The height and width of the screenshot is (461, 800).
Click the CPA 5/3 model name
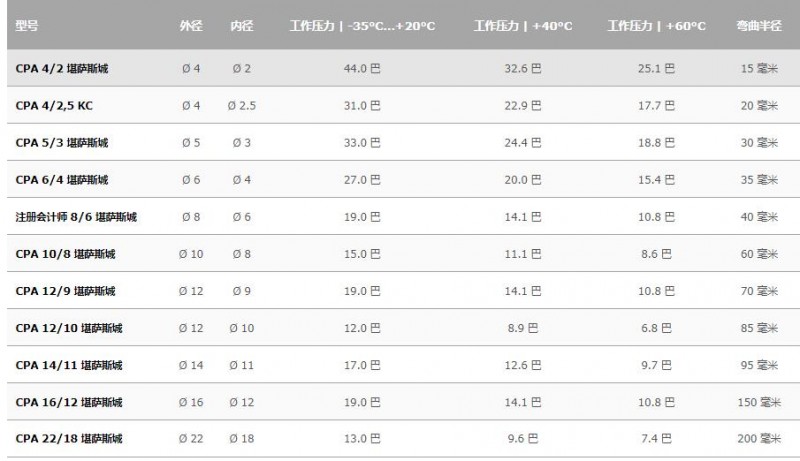(x=62, y=143)
